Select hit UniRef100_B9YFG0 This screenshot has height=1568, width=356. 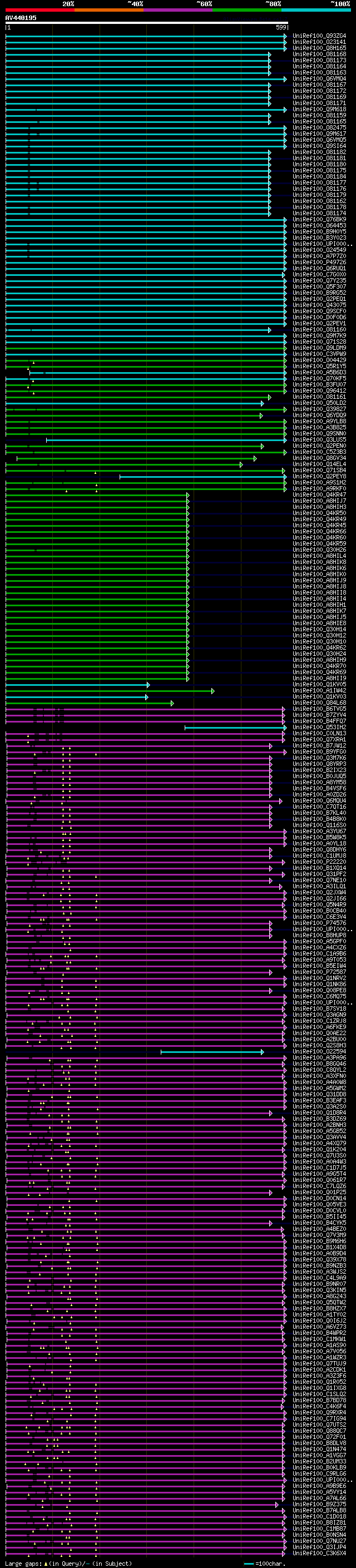tap(319, 752)
